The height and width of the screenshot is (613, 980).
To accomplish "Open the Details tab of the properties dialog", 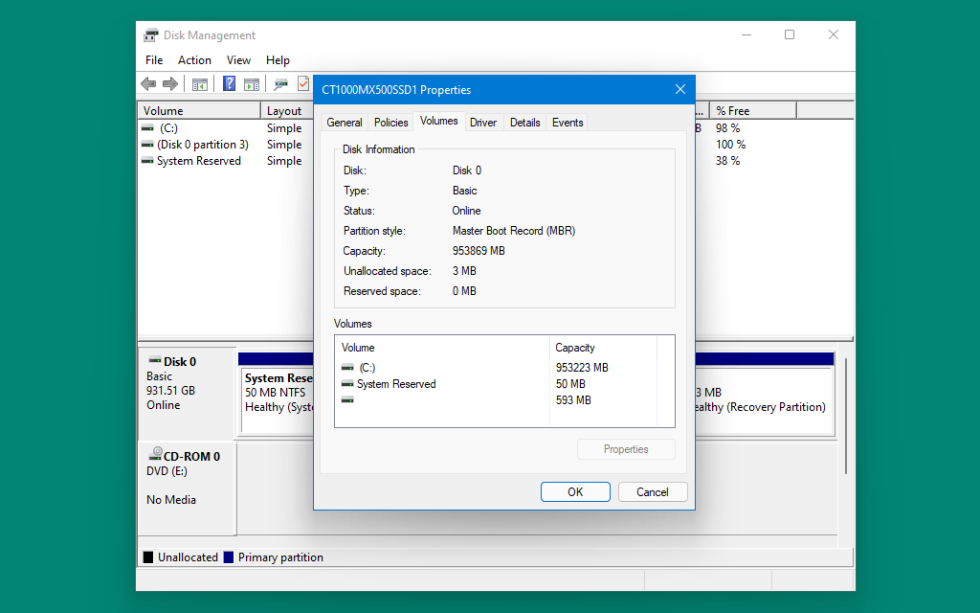I will [525, 121].
